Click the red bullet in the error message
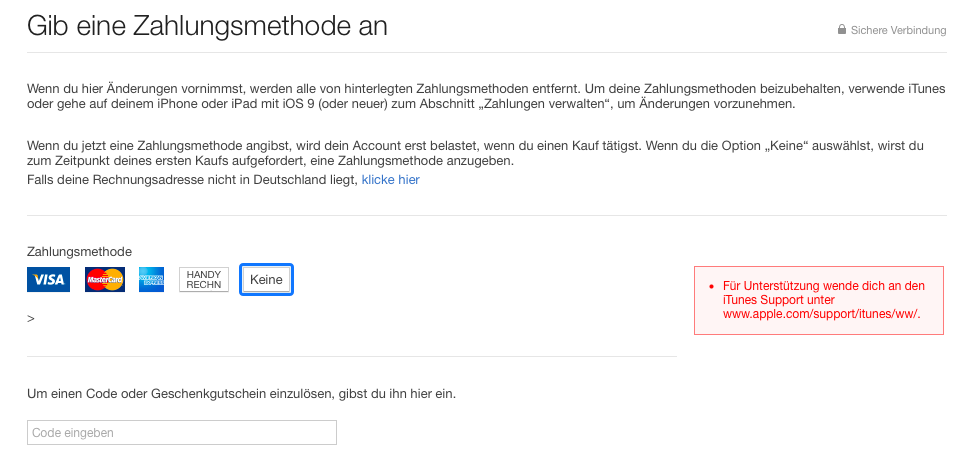Image resolution: width=971 pixels, height=472 pixels. tap(711, 286)
